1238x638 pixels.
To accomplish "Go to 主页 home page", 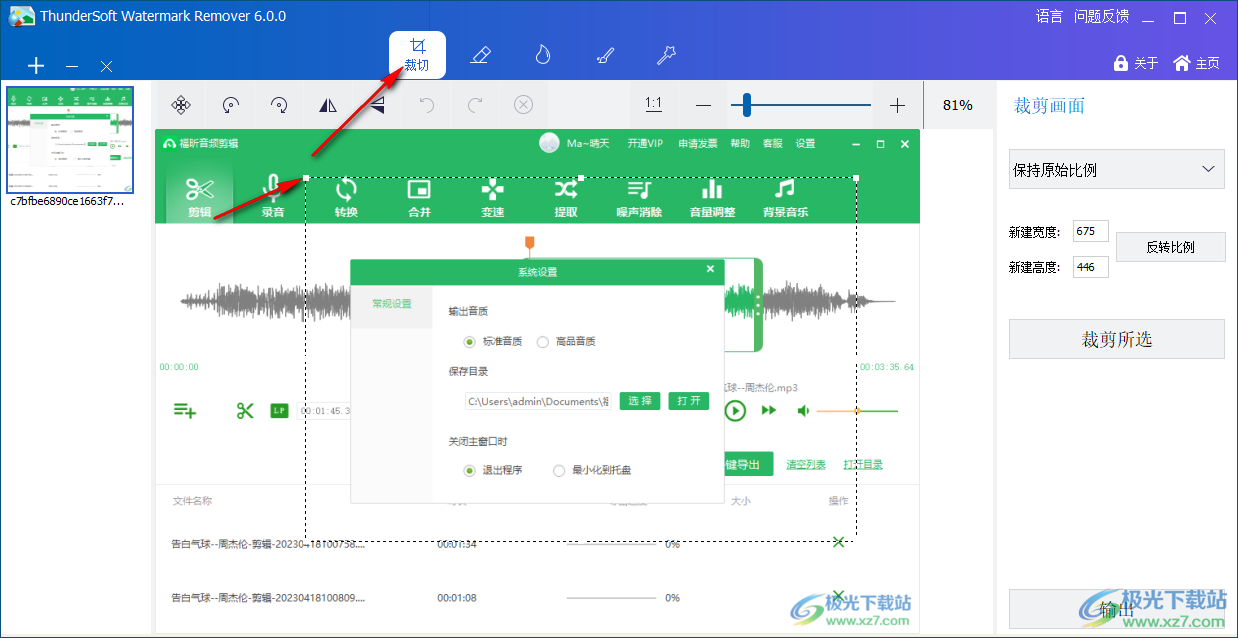I will [1196, 63].
